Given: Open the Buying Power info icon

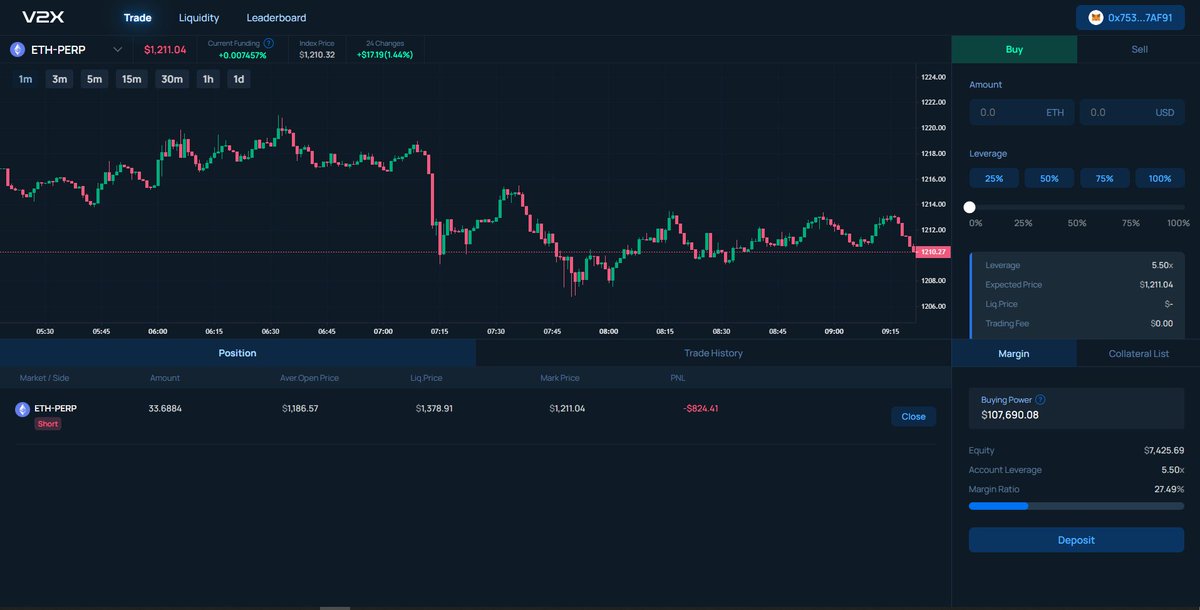Looking at the screenshot, I should (1040, 399).
